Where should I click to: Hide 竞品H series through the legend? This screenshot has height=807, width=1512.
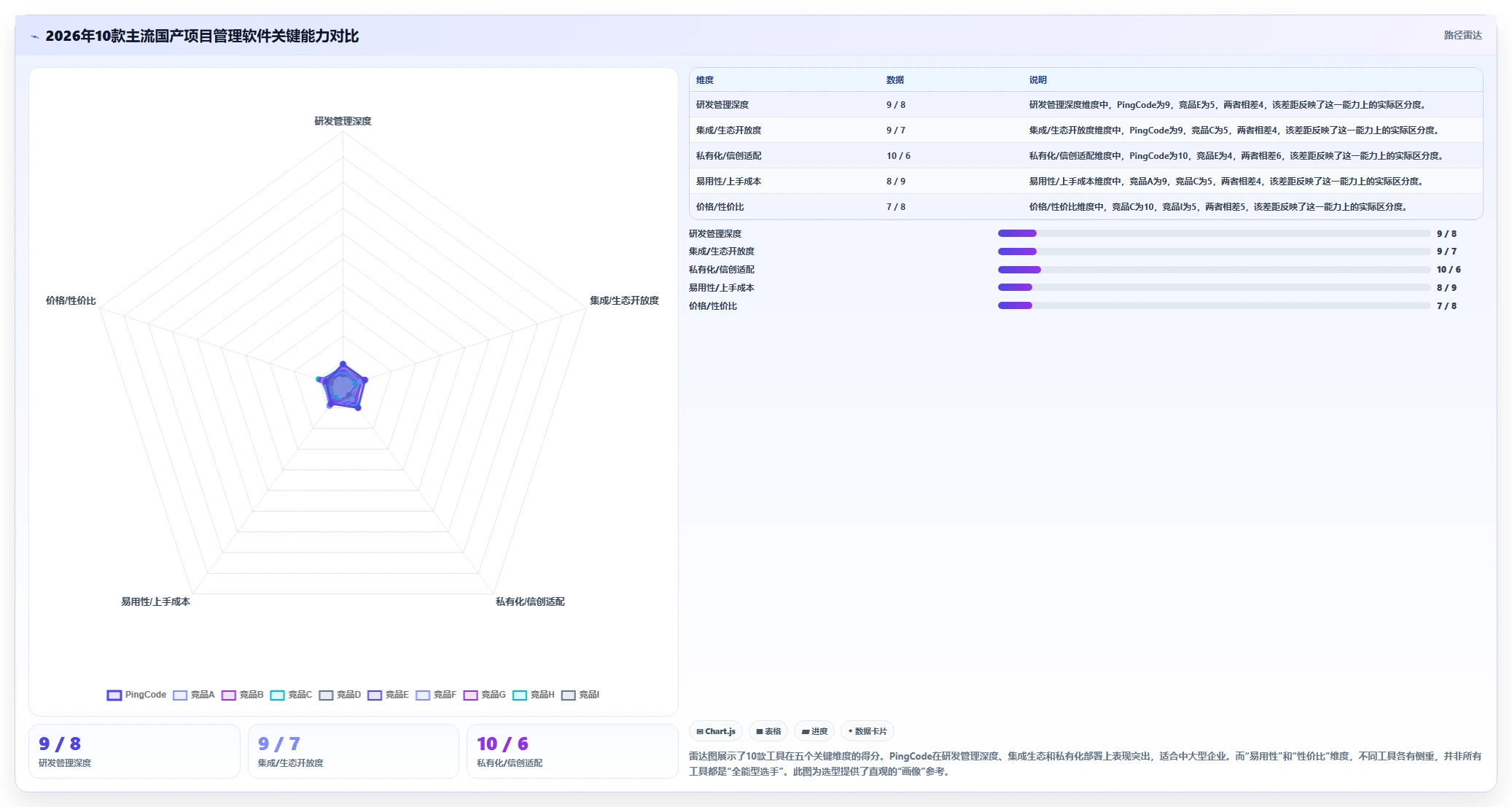[x=534, y=695]
